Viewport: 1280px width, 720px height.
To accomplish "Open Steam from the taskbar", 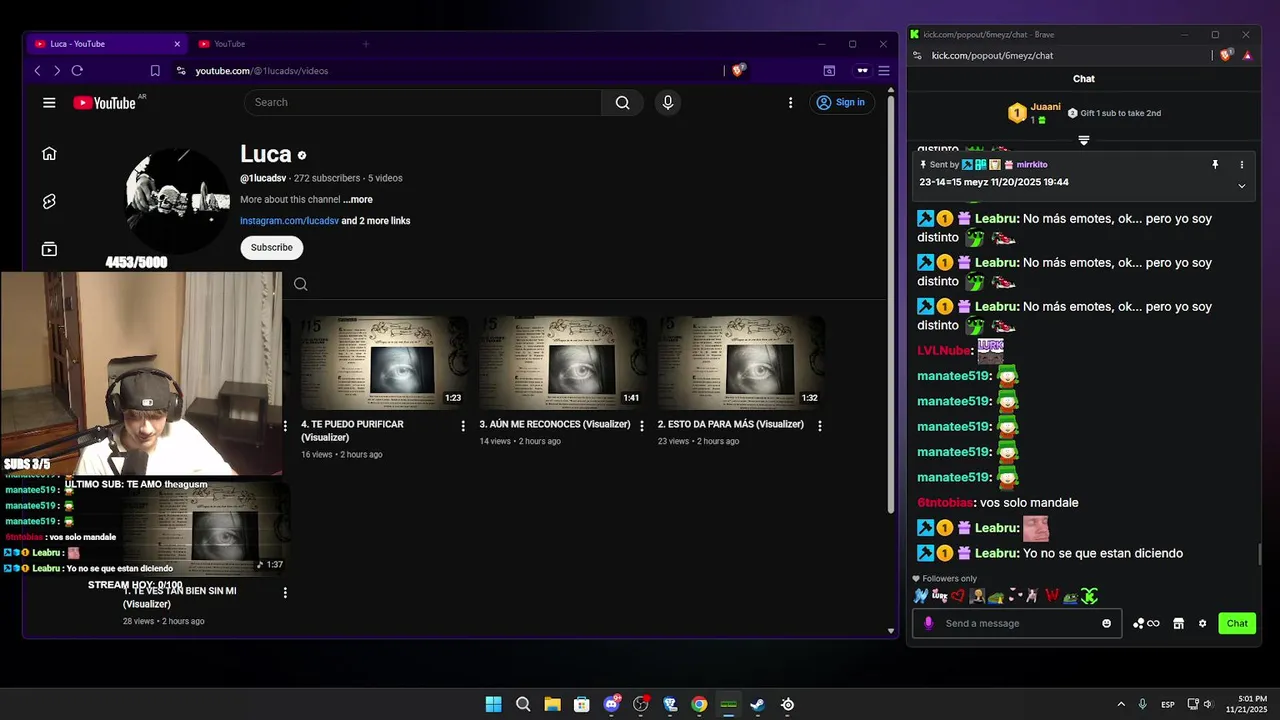I will click(758, 704).
